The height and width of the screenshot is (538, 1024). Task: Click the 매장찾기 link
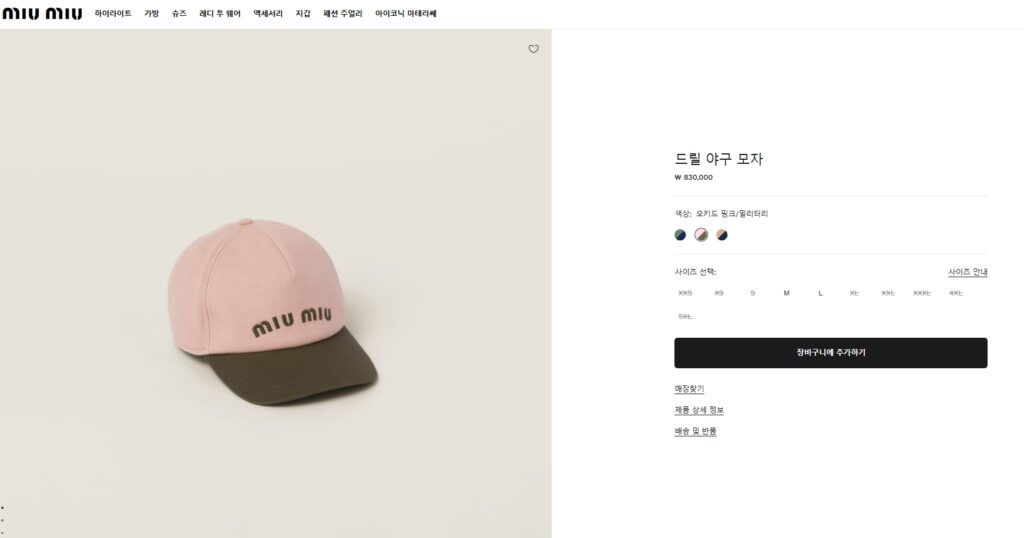tap(689, 389)
